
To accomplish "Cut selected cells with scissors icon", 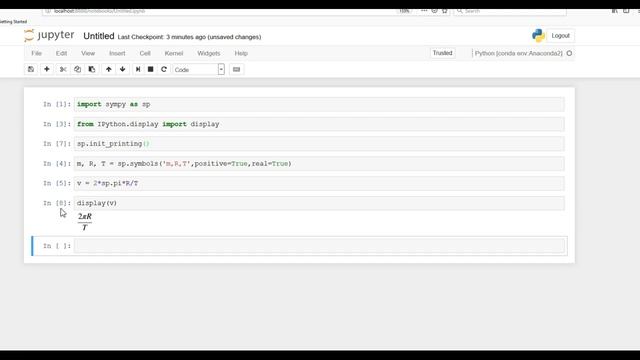I will coord(63,69).
